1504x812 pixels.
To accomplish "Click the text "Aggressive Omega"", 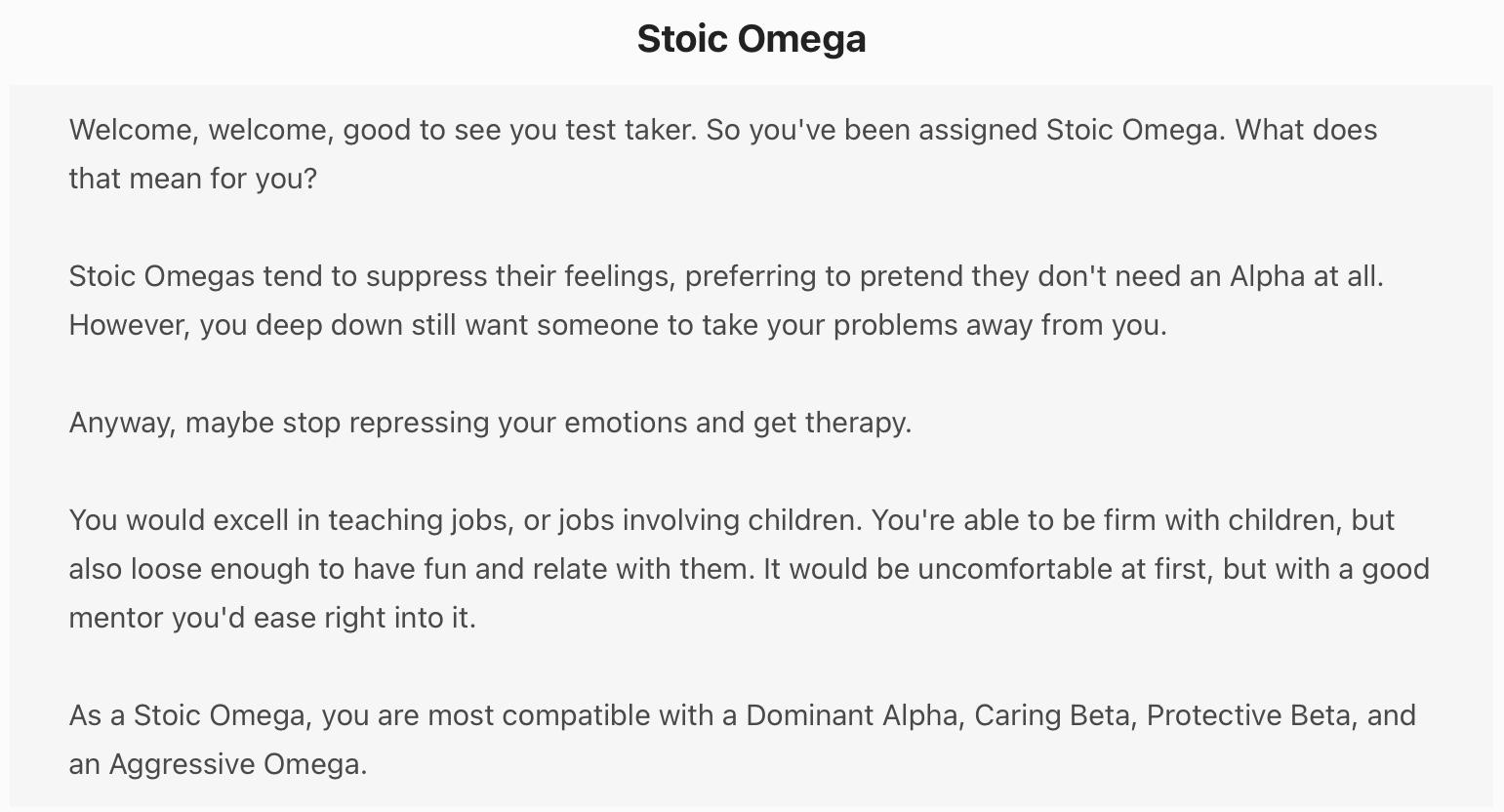I will click(237, 764).
